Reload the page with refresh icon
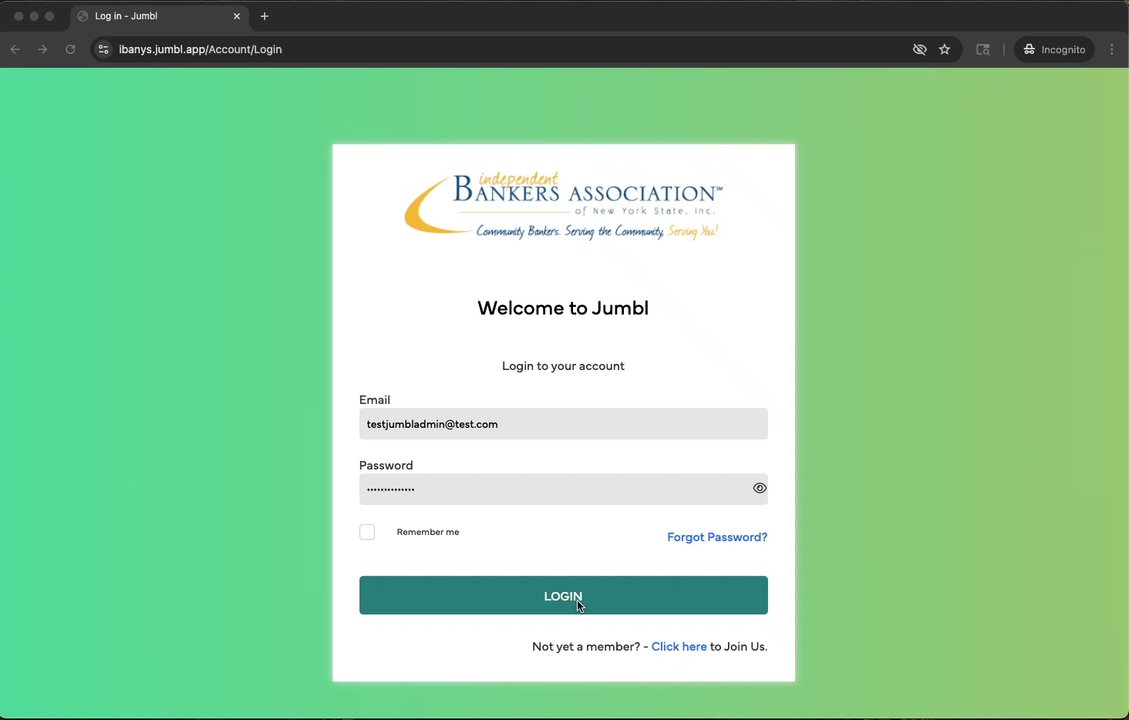Viewport: 1129px width, 720px height. point(70,50)
